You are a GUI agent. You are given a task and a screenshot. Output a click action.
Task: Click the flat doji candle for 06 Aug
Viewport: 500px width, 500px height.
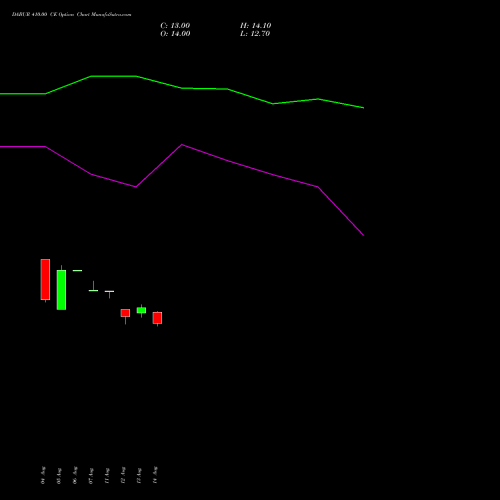[x=77, y=270]
